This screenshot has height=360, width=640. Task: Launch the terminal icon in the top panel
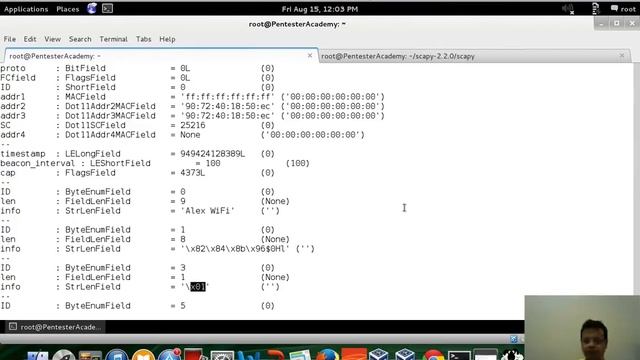(x=107, y=9)
